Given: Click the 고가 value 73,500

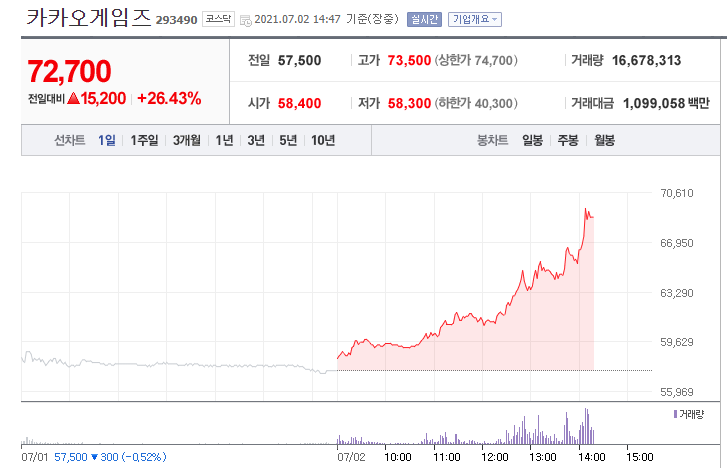Looking at the screenshot, I should [x=409, y=60].
